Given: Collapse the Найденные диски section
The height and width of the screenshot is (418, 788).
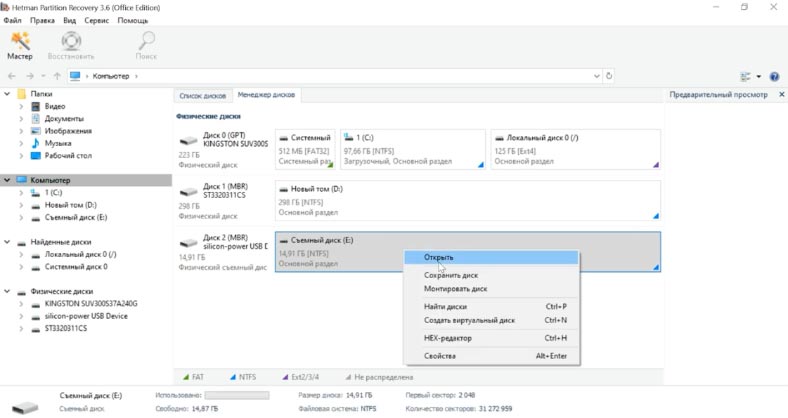Looking at the screenshot, I should [x=7, y=242].
